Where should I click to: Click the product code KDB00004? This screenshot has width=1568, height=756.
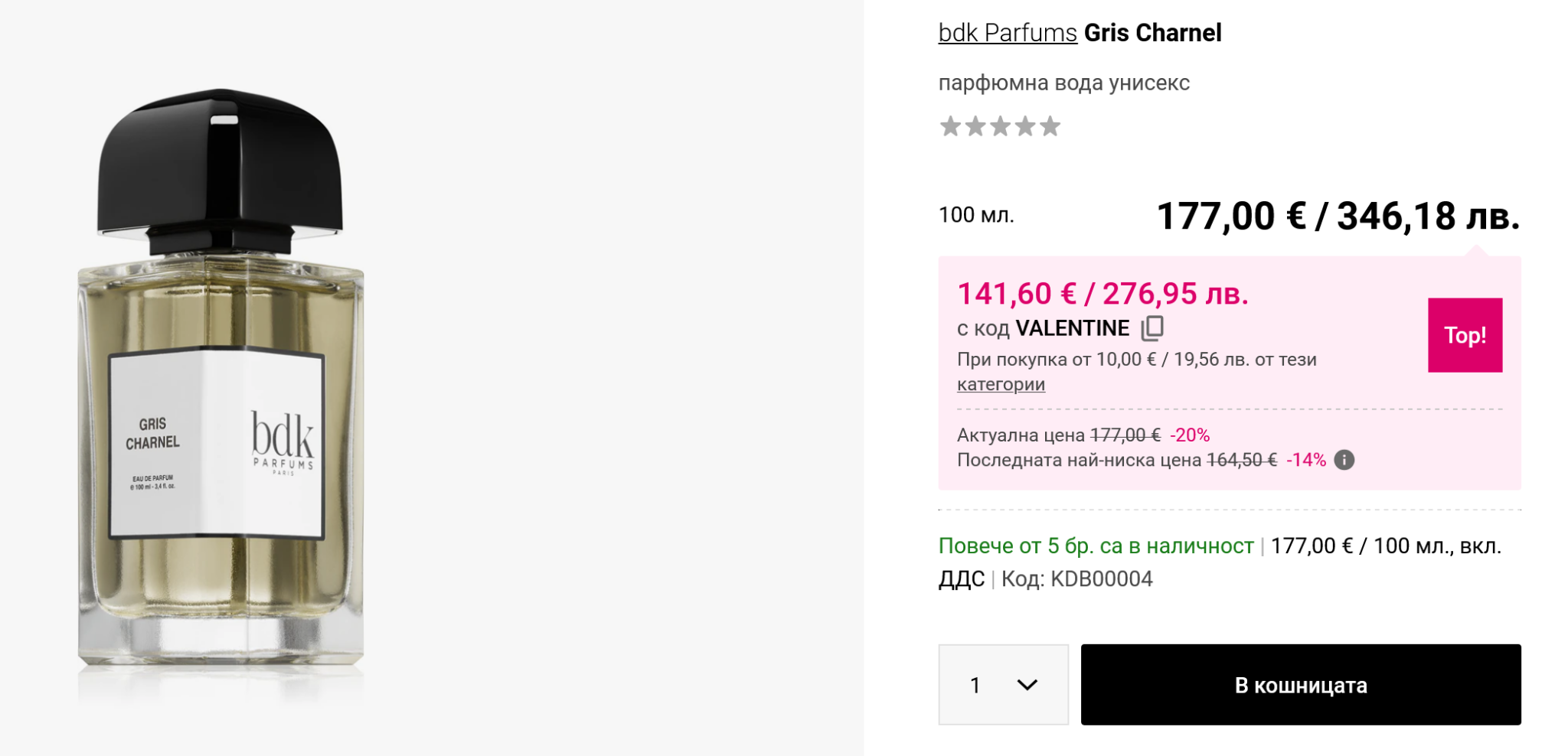pos(1101,579)
